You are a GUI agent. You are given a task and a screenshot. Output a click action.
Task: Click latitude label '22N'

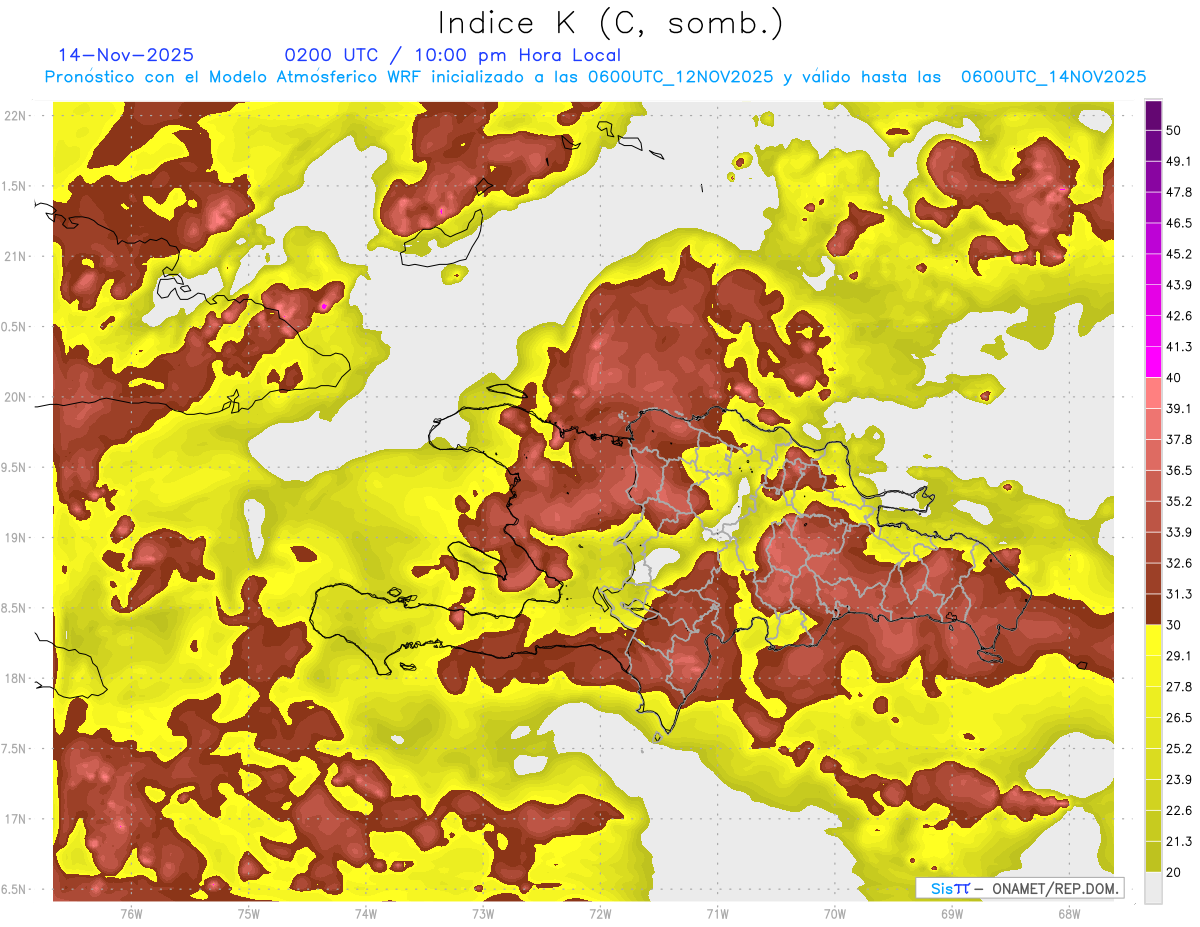(x=15, y=115)
